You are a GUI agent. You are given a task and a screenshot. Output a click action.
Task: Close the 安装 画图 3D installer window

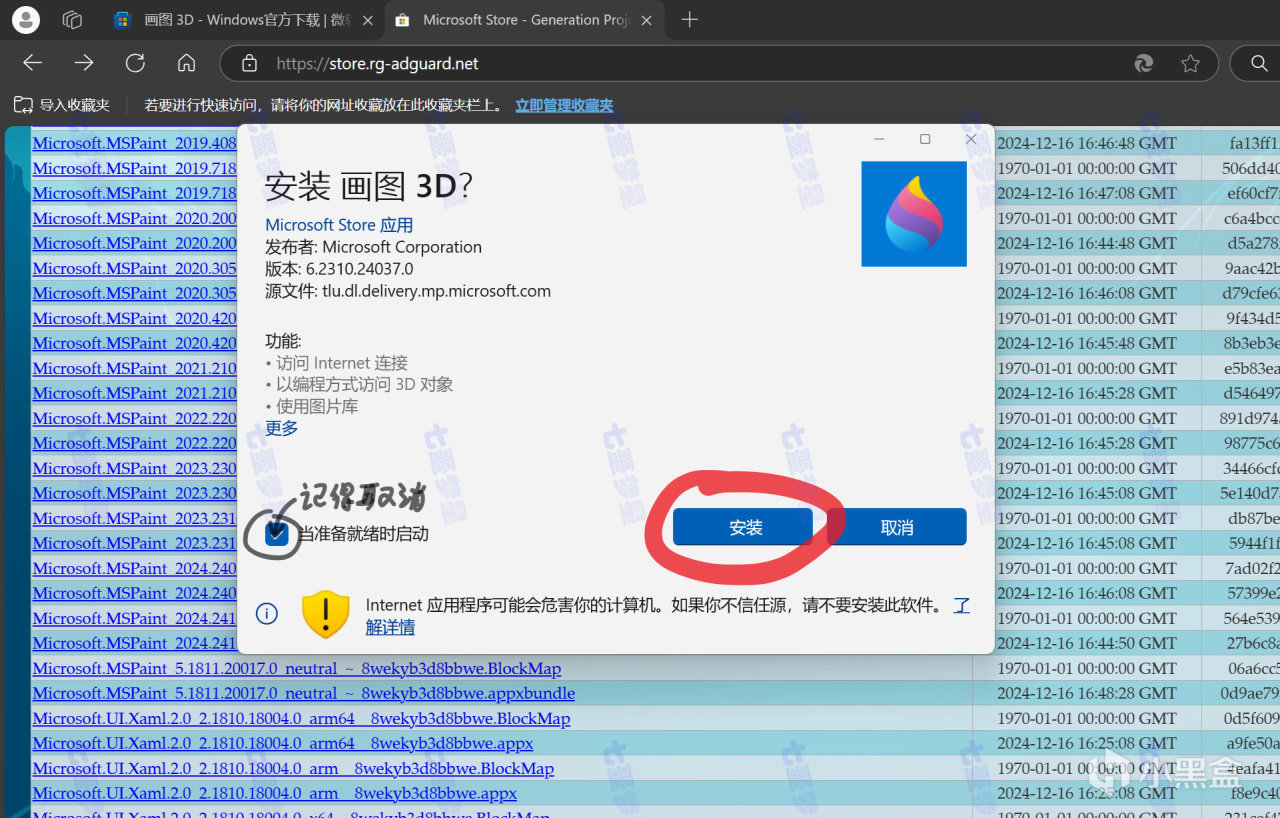coord(971,139)
